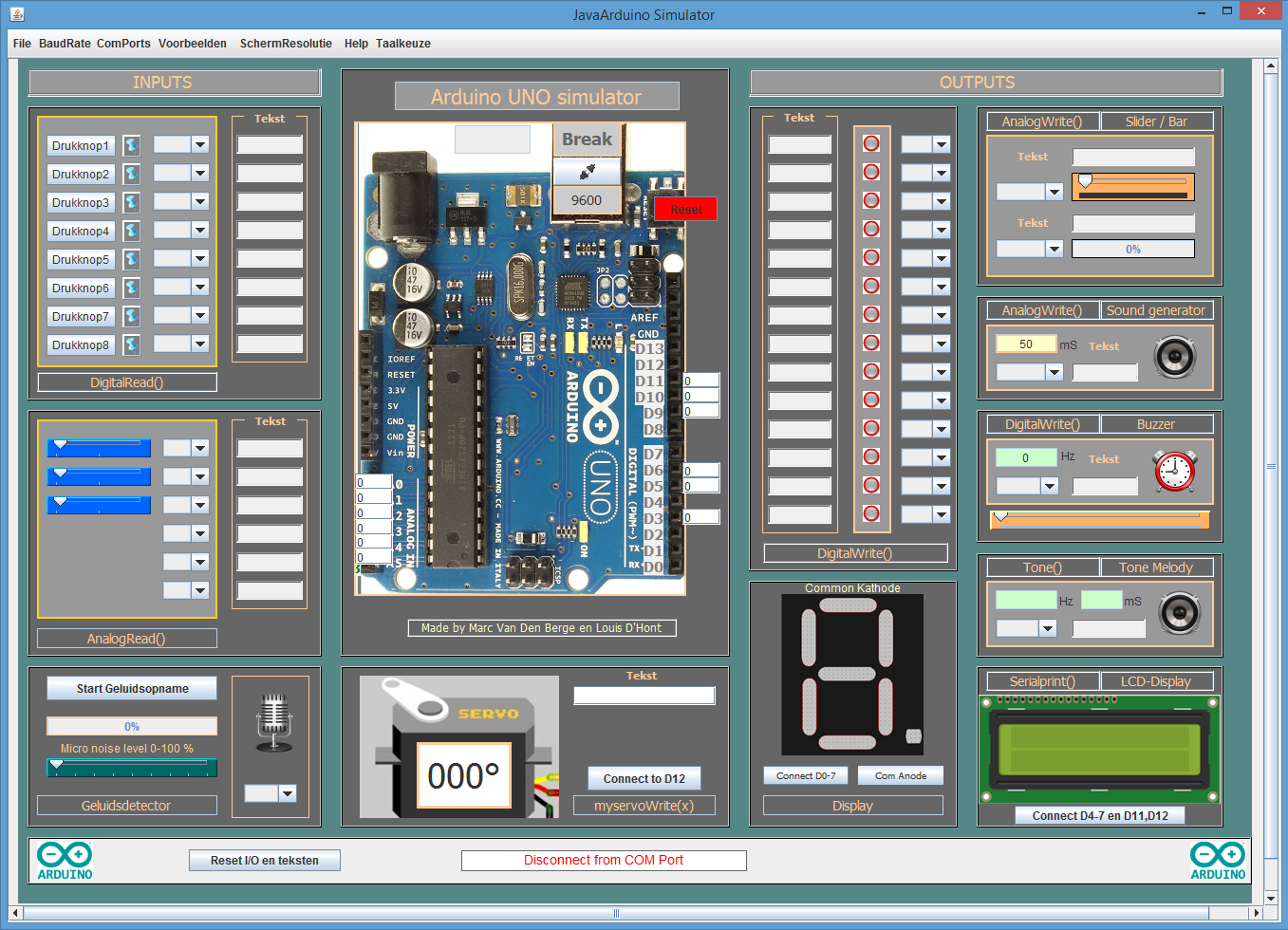The width and height of the screenshot is (1288, 930).
Task: Toggle the fifth red LED output indicator
Action: [x=871, y=257]
